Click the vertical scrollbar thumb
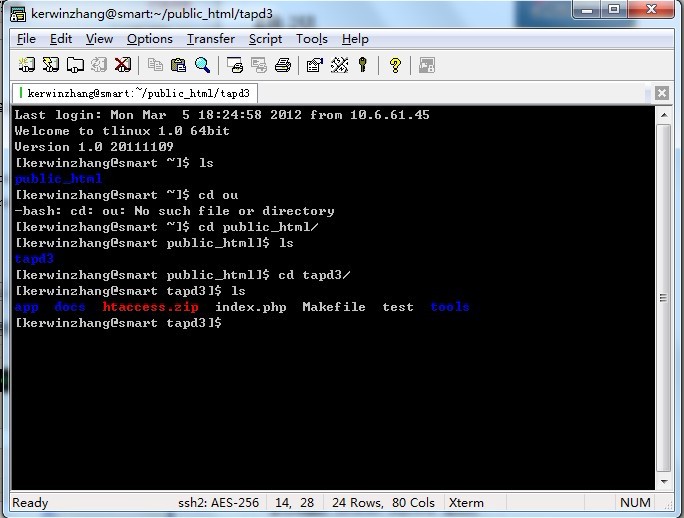Screen dimensions: 684x518 pyautogui.click(x=664, y=298)
